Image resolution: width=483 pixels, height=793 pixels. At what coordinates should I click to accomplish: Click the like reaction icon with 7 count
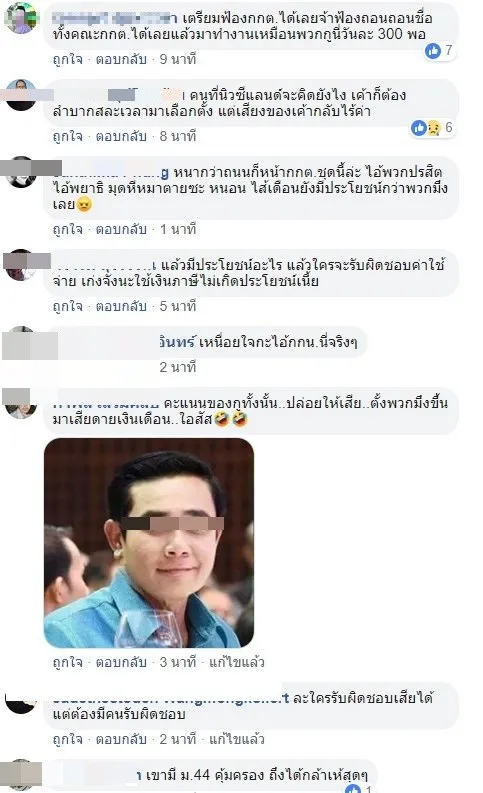(x=432, y=51)
